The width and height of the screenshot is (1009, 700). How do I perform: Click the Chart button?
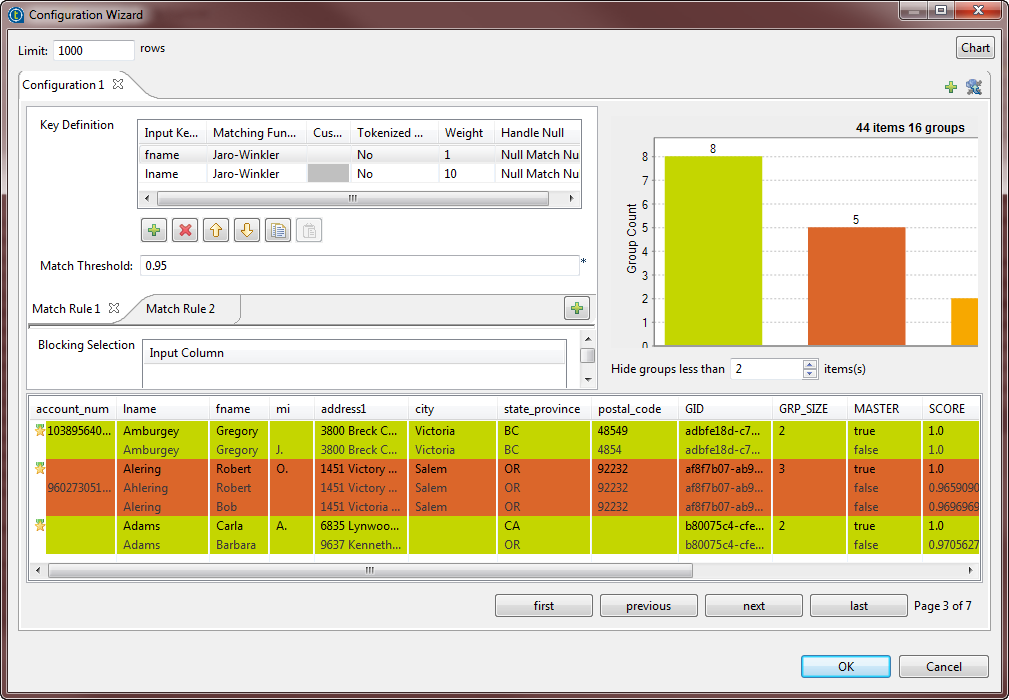click(x=975, y=48)
